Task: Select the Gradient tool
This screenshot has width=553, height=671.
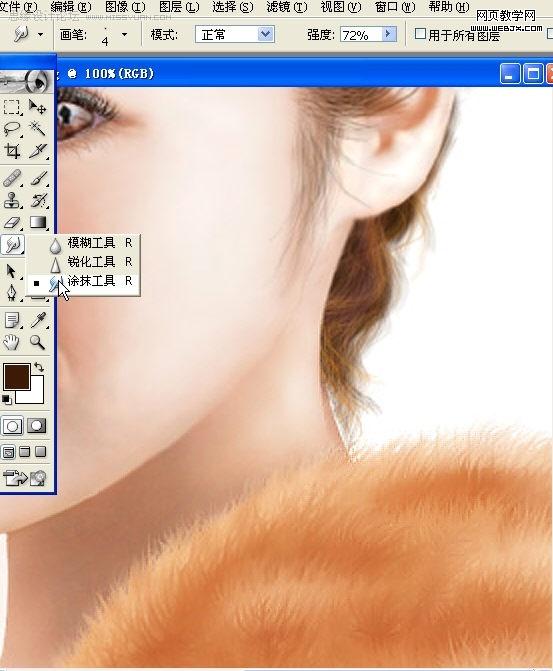Action: click(38, 223)
